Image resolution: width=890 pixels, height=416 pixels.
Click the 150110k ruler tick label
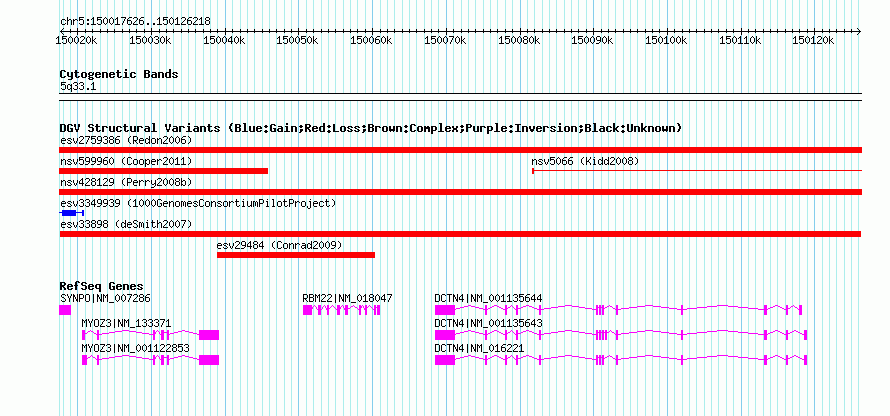[740, 40]
